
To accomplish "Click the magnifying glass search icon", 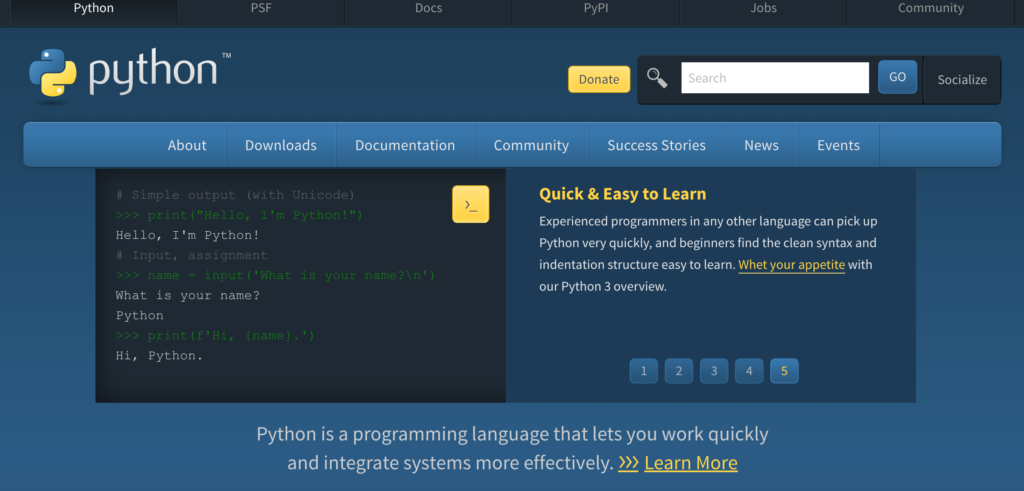I will tap(657, 78).
